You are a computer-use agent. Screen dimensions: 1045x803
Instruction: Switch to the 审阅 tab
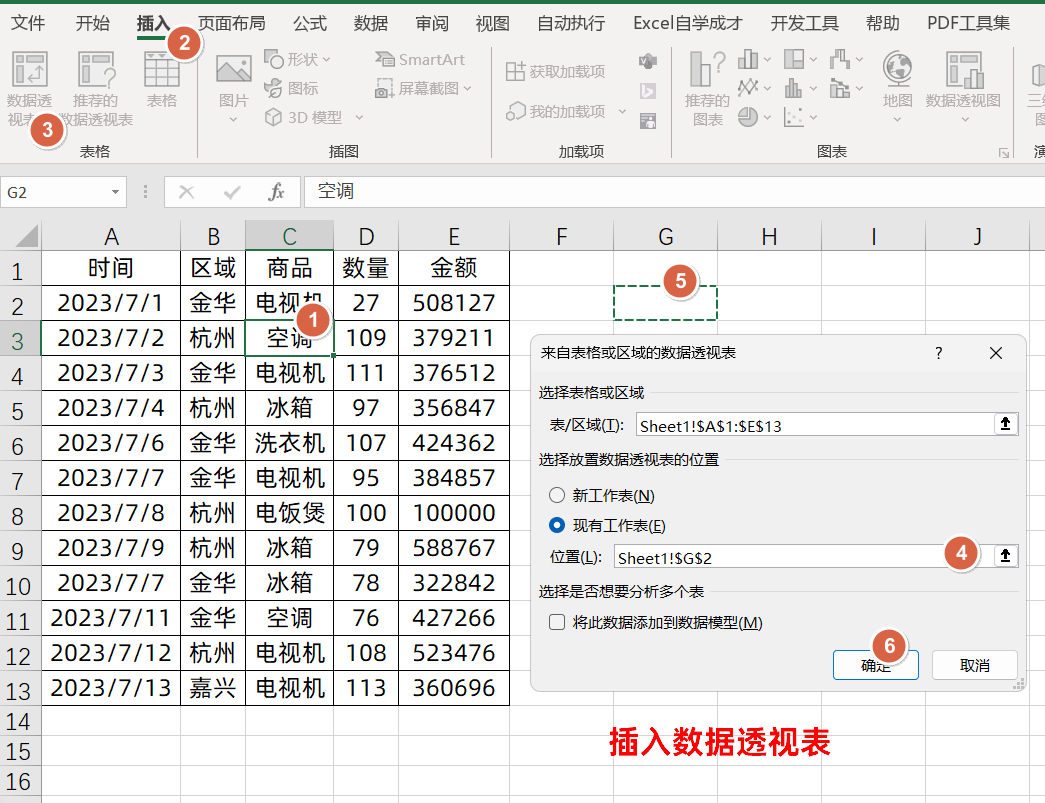pyautogui.click(x=432, y=23)
